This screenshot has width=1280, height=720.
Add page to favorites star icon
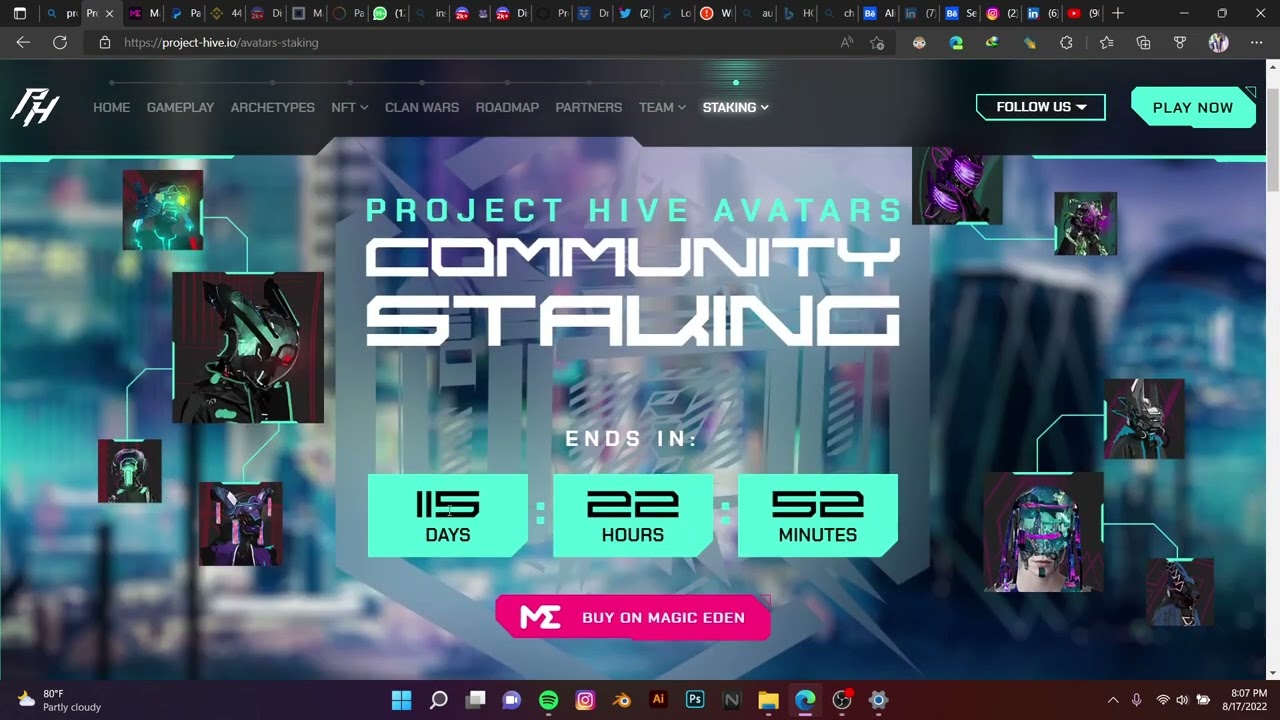click(877, 43)
